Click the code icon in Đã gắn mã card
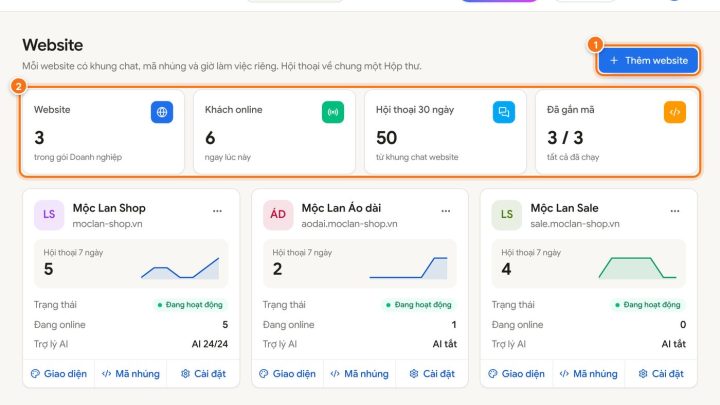 click(675, 112)
